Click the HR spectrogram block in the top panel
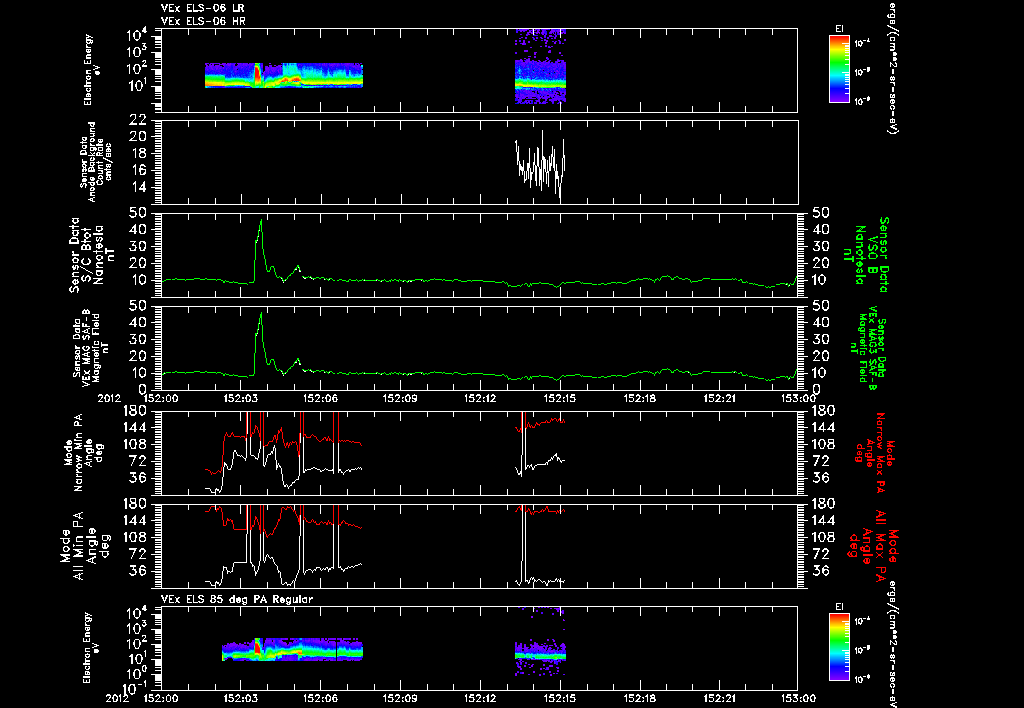This screenshot has width=1024, height=708. [540, 67]
